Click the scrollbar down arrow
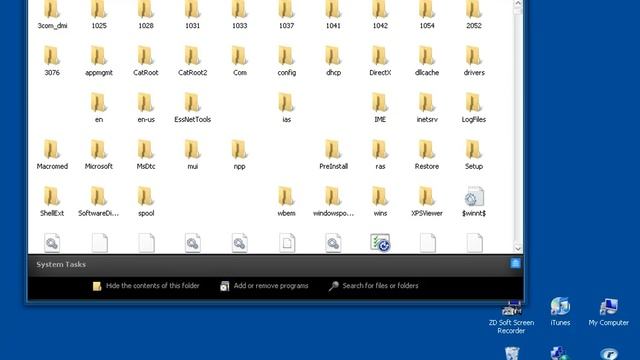Image resolution: width=640 pixels, height=360 pixels. pos(518,248)
